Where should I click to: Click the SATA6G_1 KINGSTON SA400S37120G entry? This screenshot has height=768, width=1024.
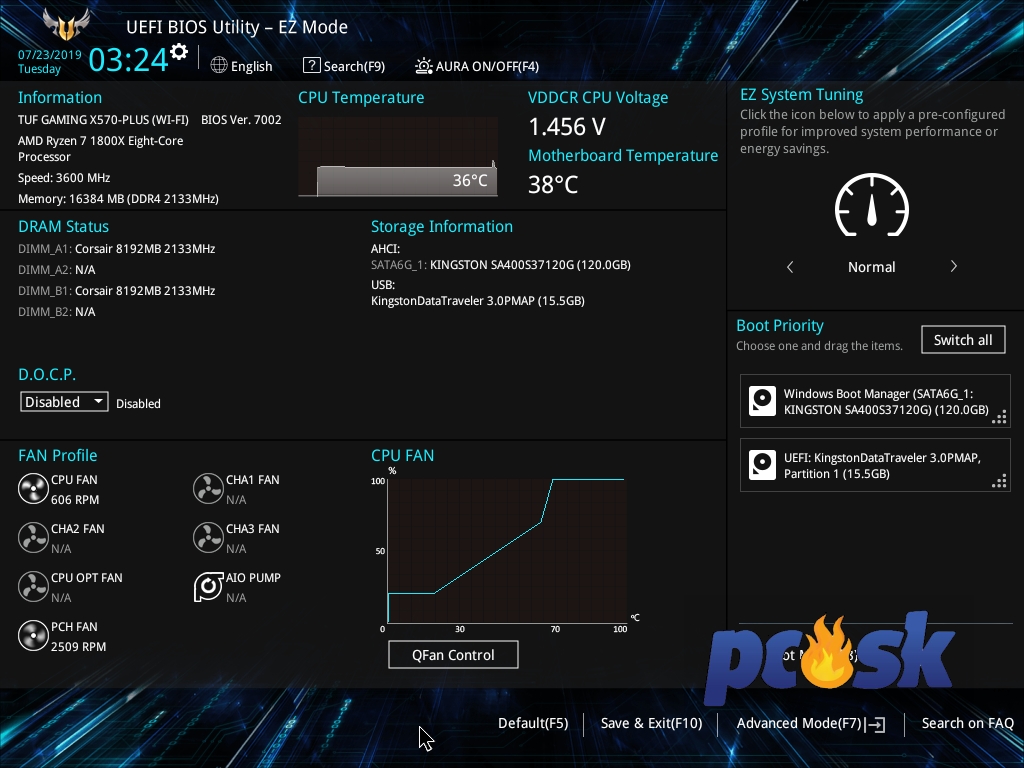[501, 264]
